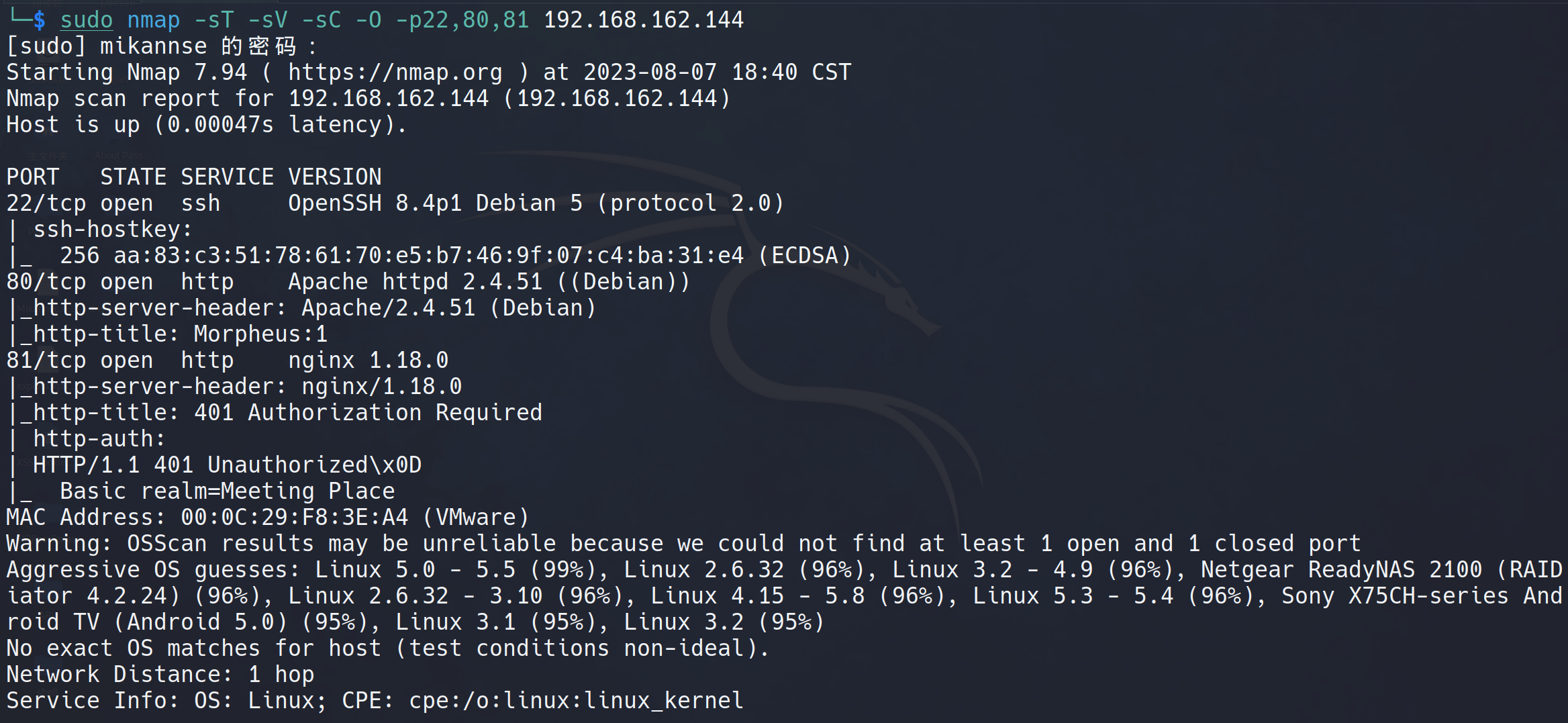Click the MAC address 00:0C:29:F8:3E:A4
1568x723 pixels.
tap(294, 518)
